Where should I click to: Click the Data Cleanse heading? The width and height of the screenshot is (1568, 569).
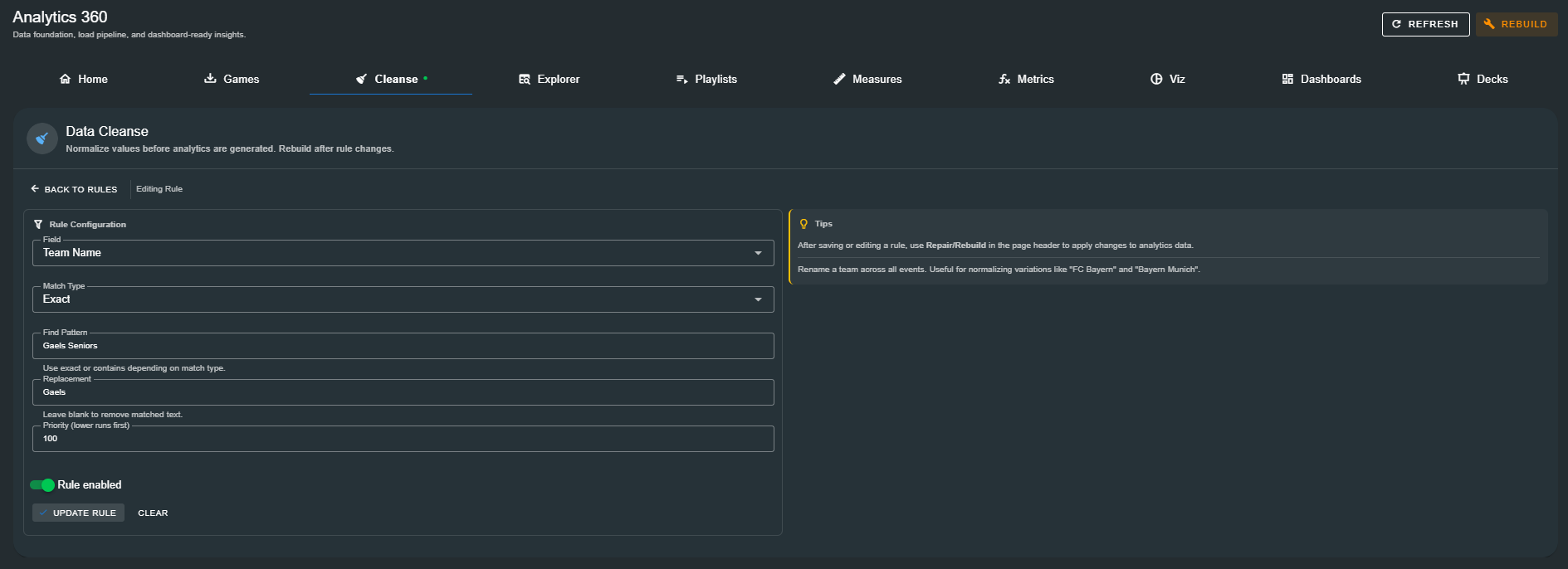click(107, 131)
